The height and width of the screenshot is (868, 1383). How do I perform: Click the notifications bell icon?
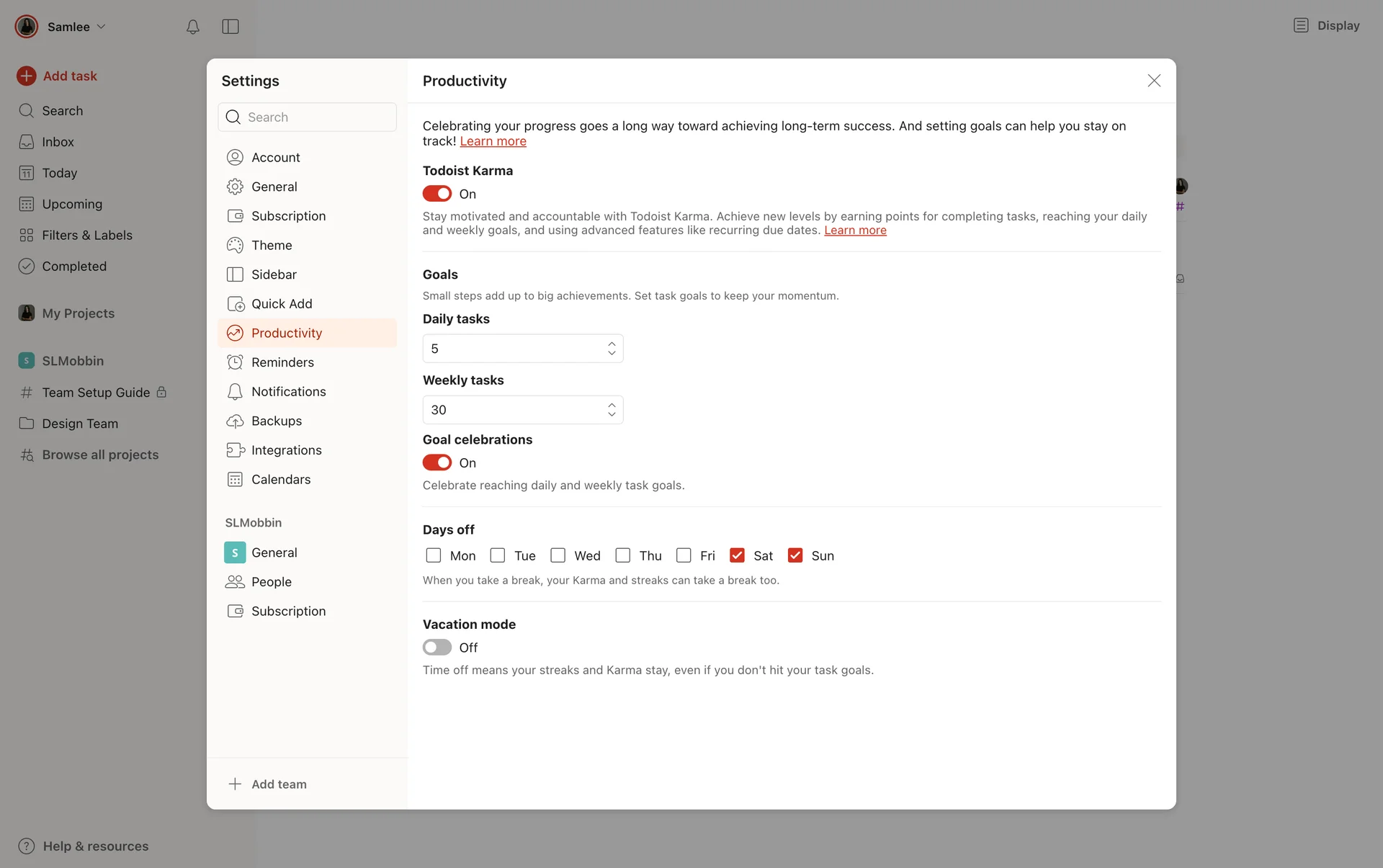coord(192,27)
